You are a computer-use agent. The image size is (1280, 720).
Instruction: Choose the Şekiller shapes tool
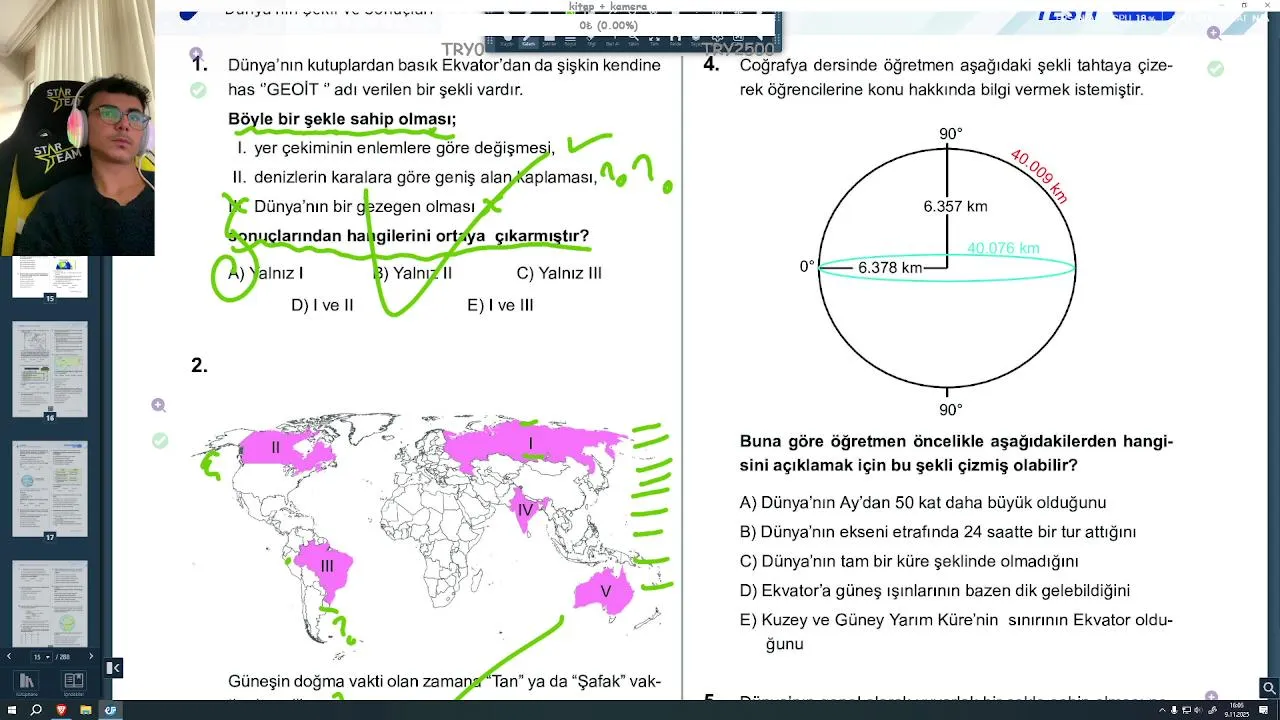549,41
